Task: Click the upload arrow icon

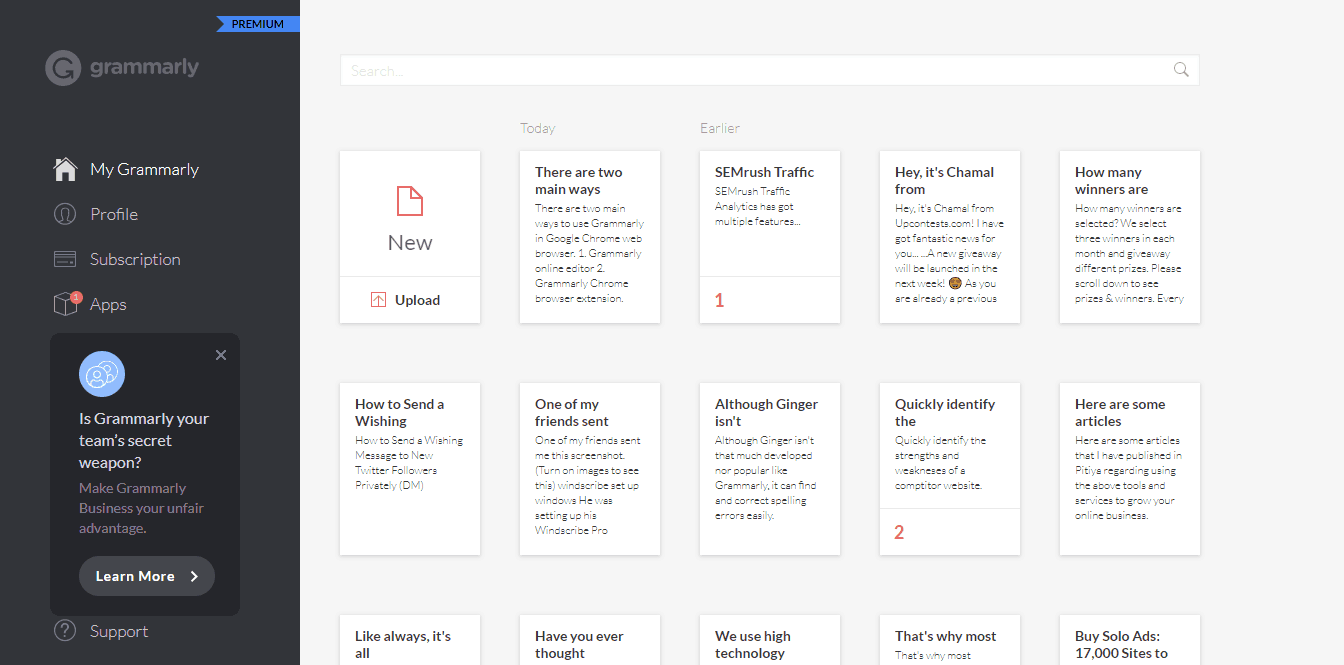Action: pyautogui.click(x=378, y=300)
